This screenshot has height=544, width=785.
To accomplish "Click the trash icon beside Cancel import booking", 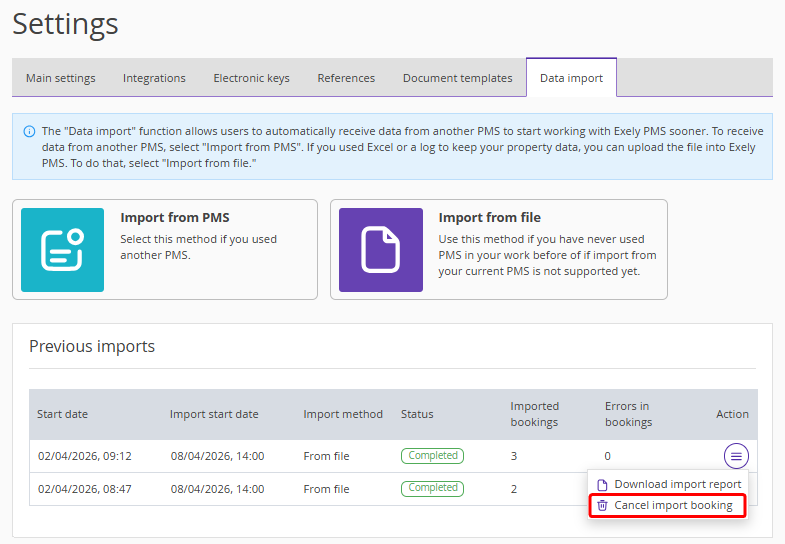I will (602, 505).
